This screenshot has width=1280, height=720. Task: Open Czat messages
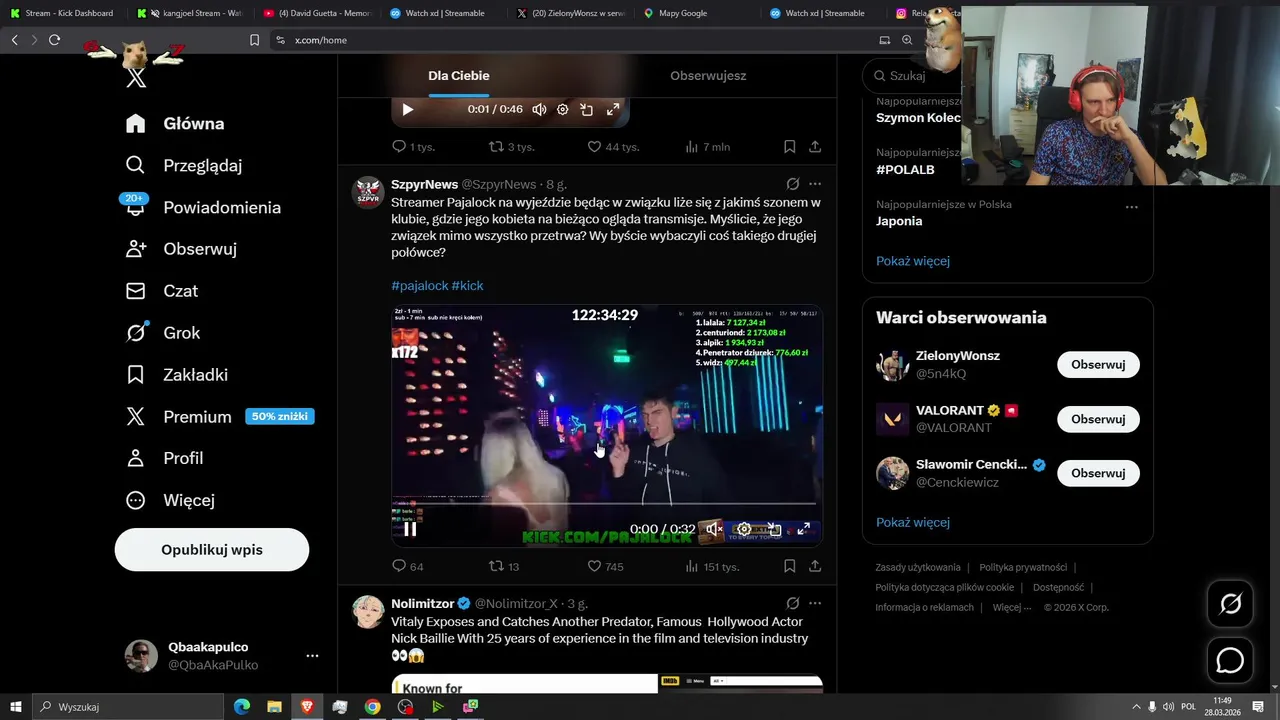point(161,291)
